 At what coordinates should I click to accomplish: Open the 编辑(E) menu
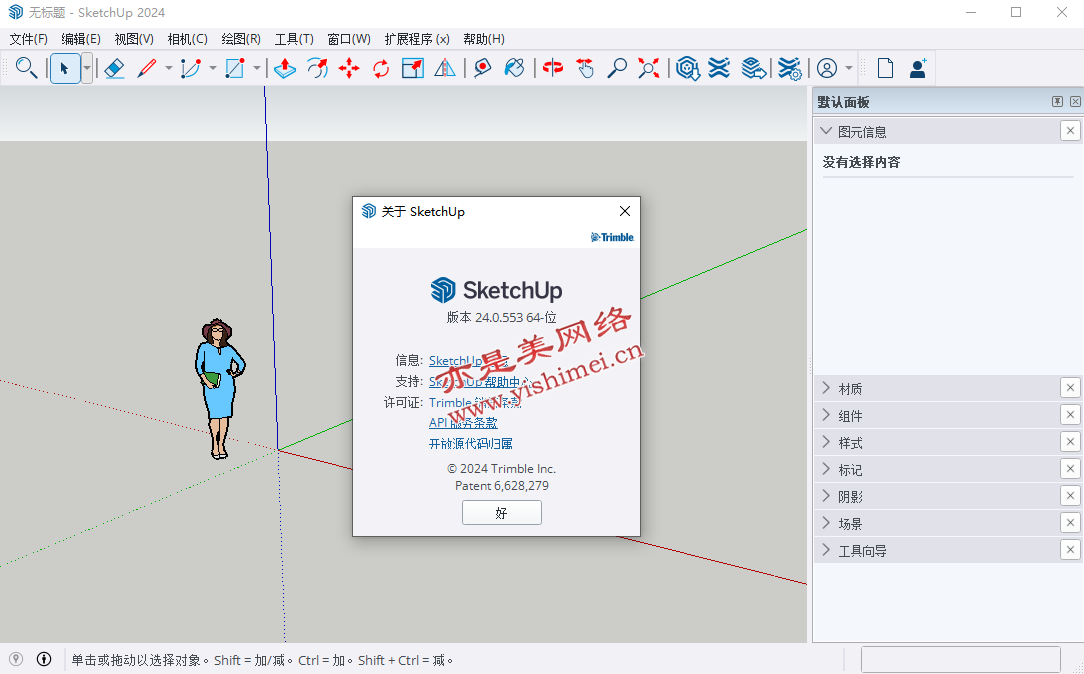pos(81,39)
